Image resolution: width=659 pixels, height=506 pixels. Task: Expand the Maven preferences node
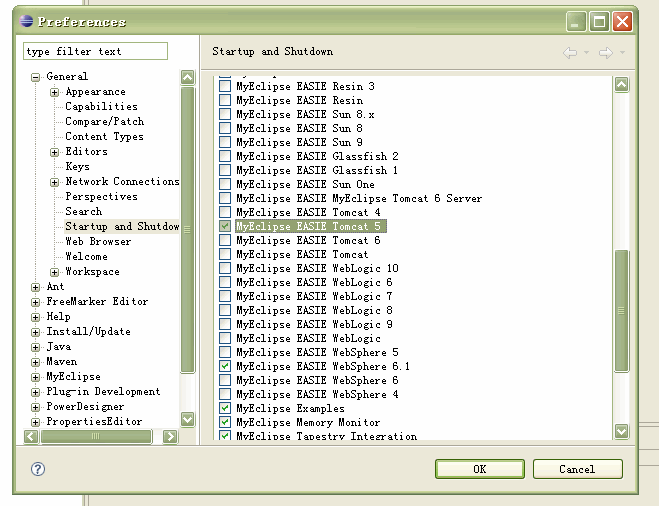point(35,362)
